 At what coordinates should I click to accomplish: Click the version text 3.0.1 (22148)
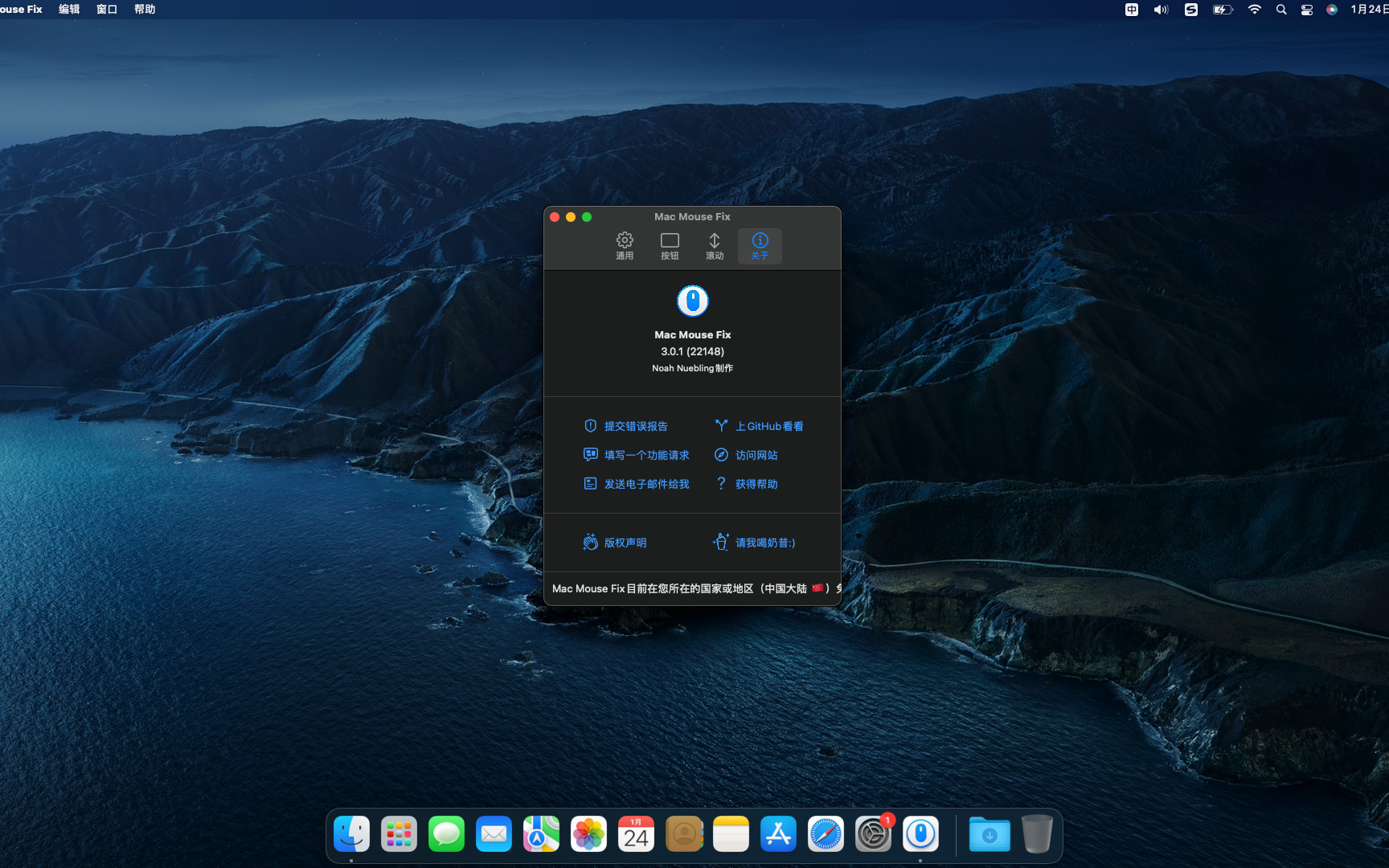tap(693, 351)
